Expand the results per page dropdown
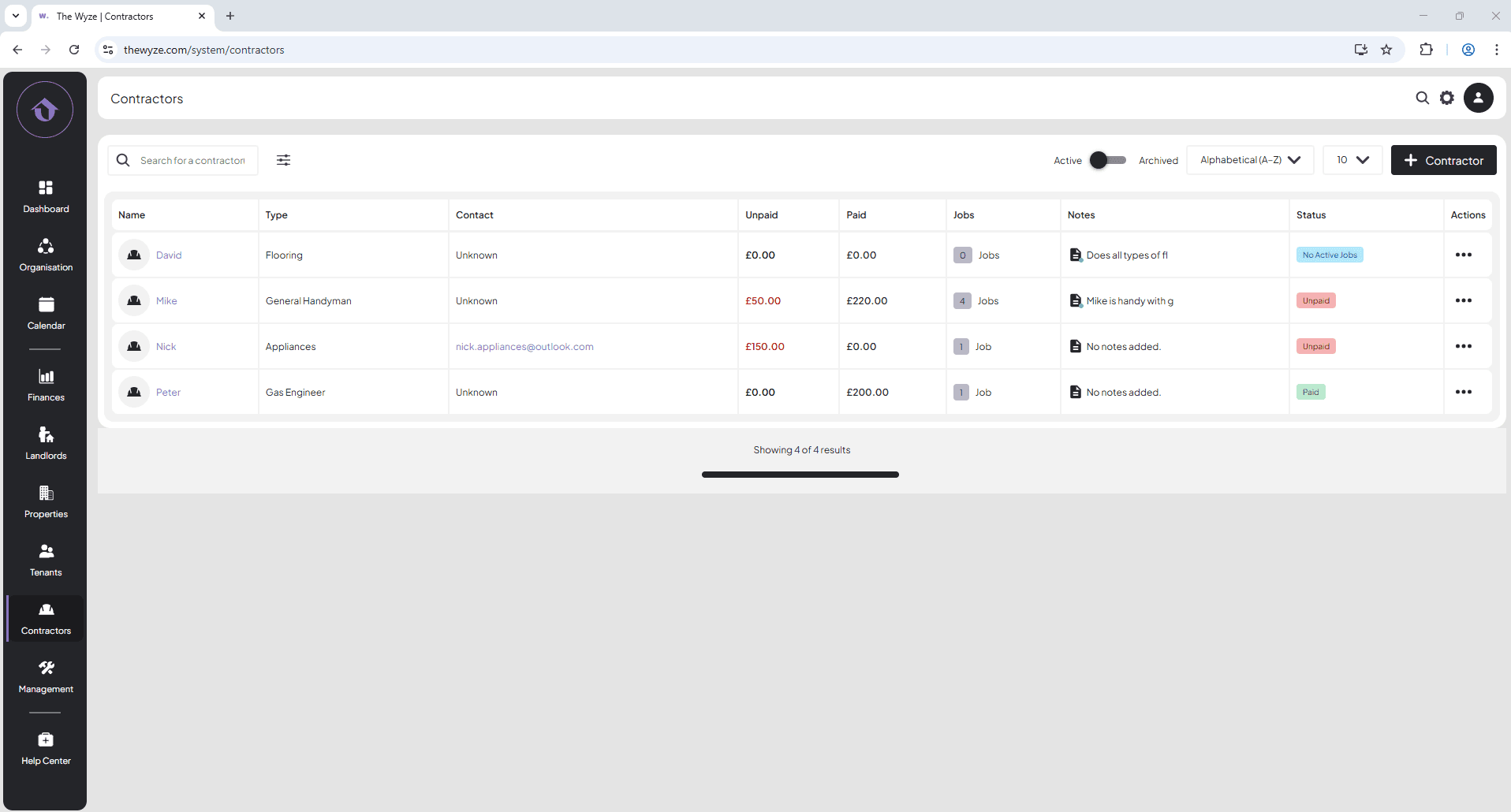The height and width of the screenshot is (812, 1511). [x=1352, y=160]
